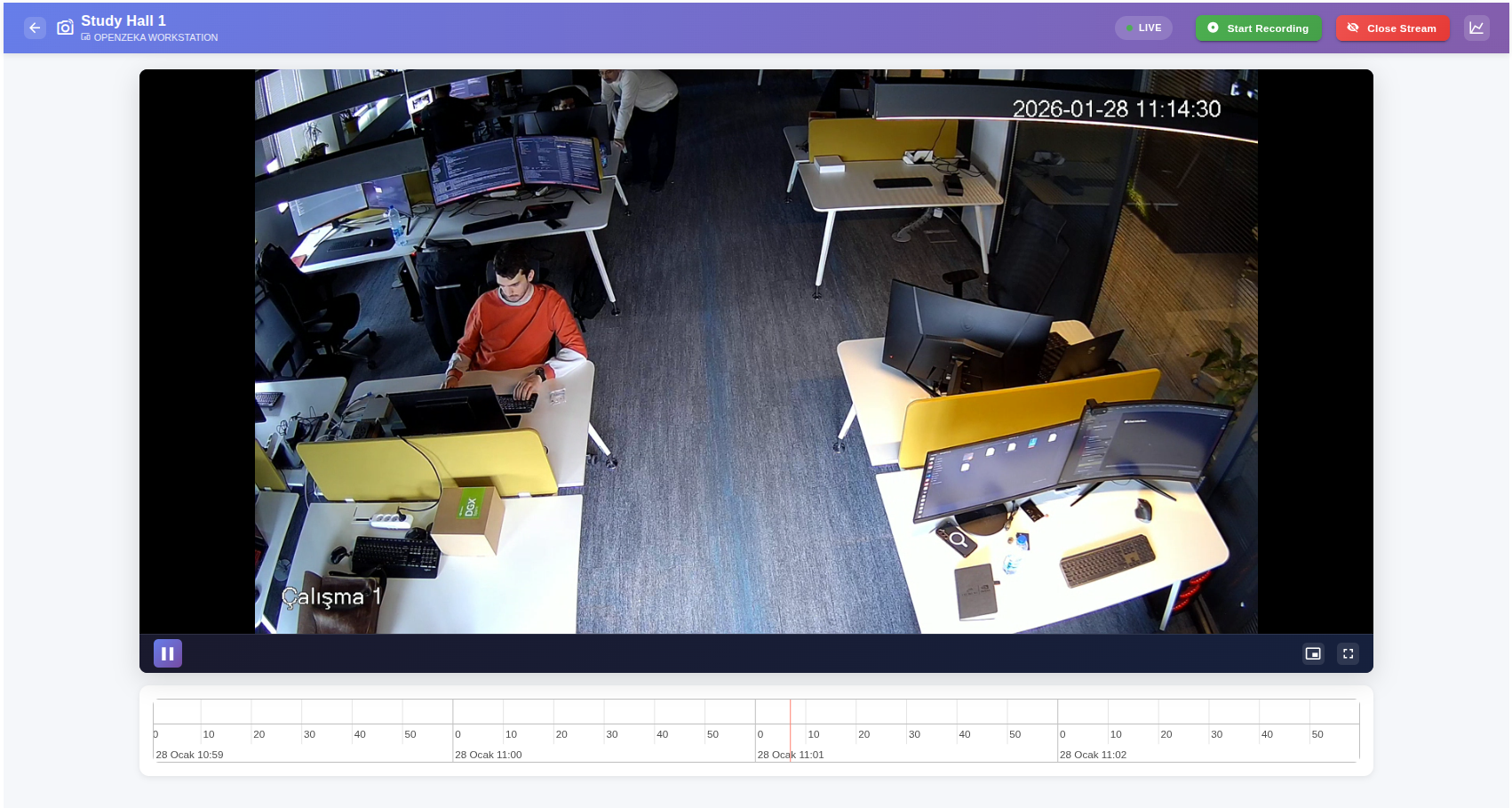Enter fullscreen video mode
This screenshot has height=808, width=1512.
1348,653
